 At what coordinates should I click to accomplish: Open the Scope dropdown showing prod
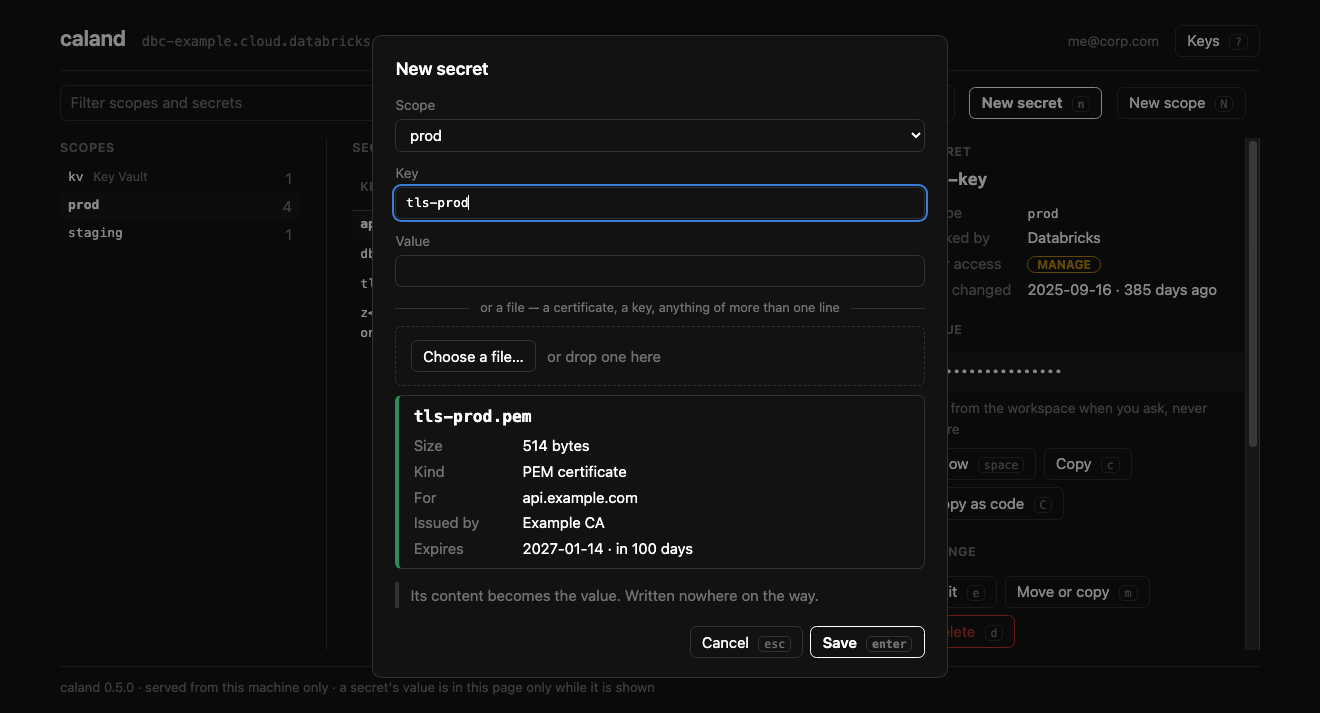[660, 135]
